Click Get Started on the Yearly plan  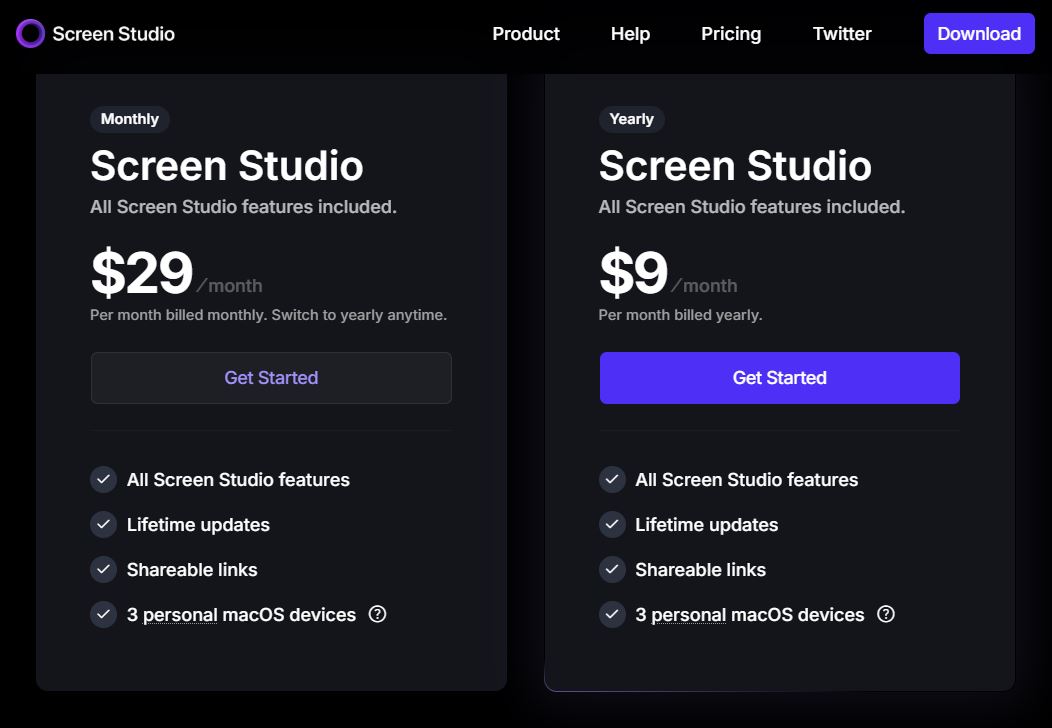779,377
